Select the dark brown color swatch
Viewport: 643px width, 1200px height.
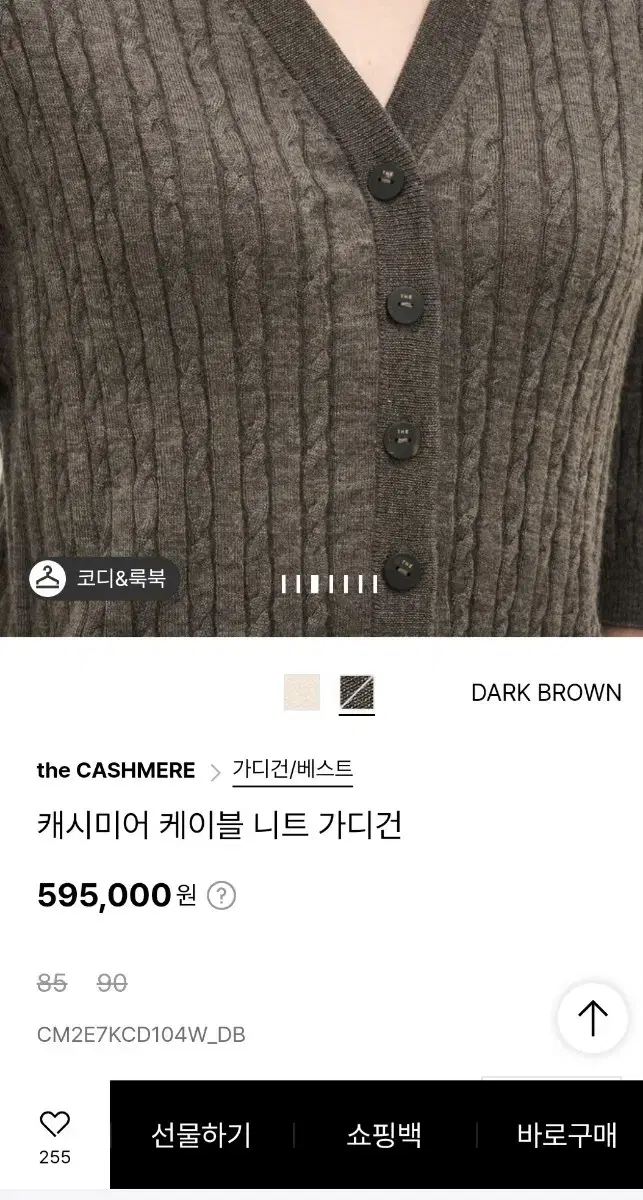(x=357, y=692)
